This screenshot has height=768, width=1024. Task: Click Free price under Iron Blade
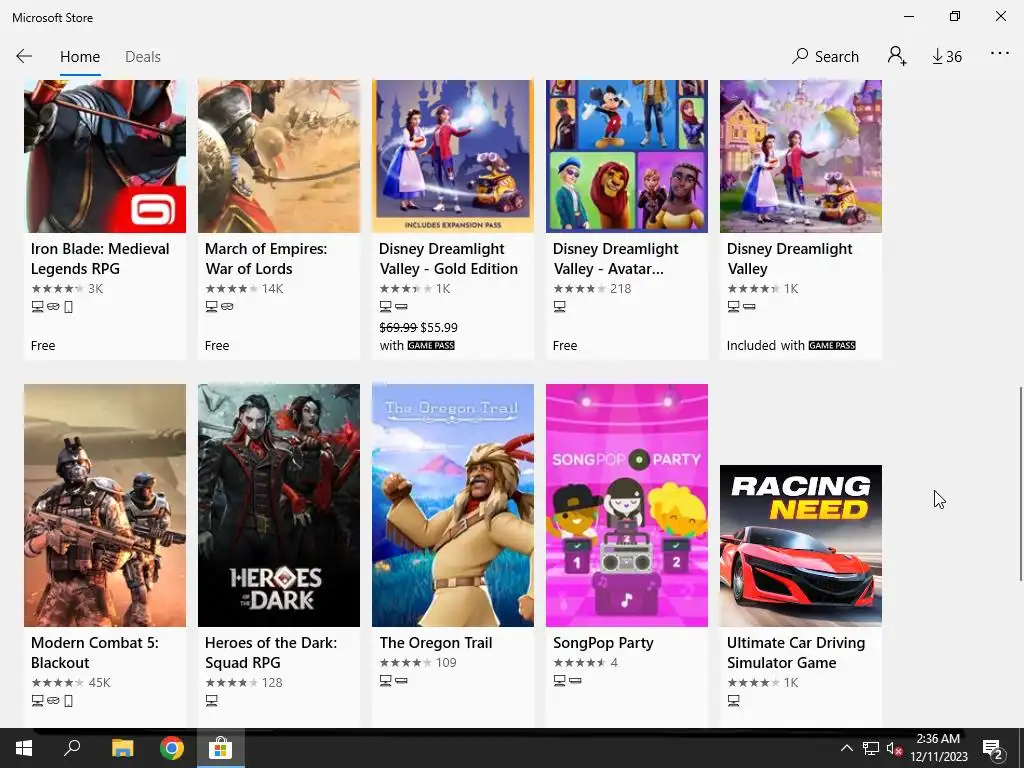(x=43, y=345)
